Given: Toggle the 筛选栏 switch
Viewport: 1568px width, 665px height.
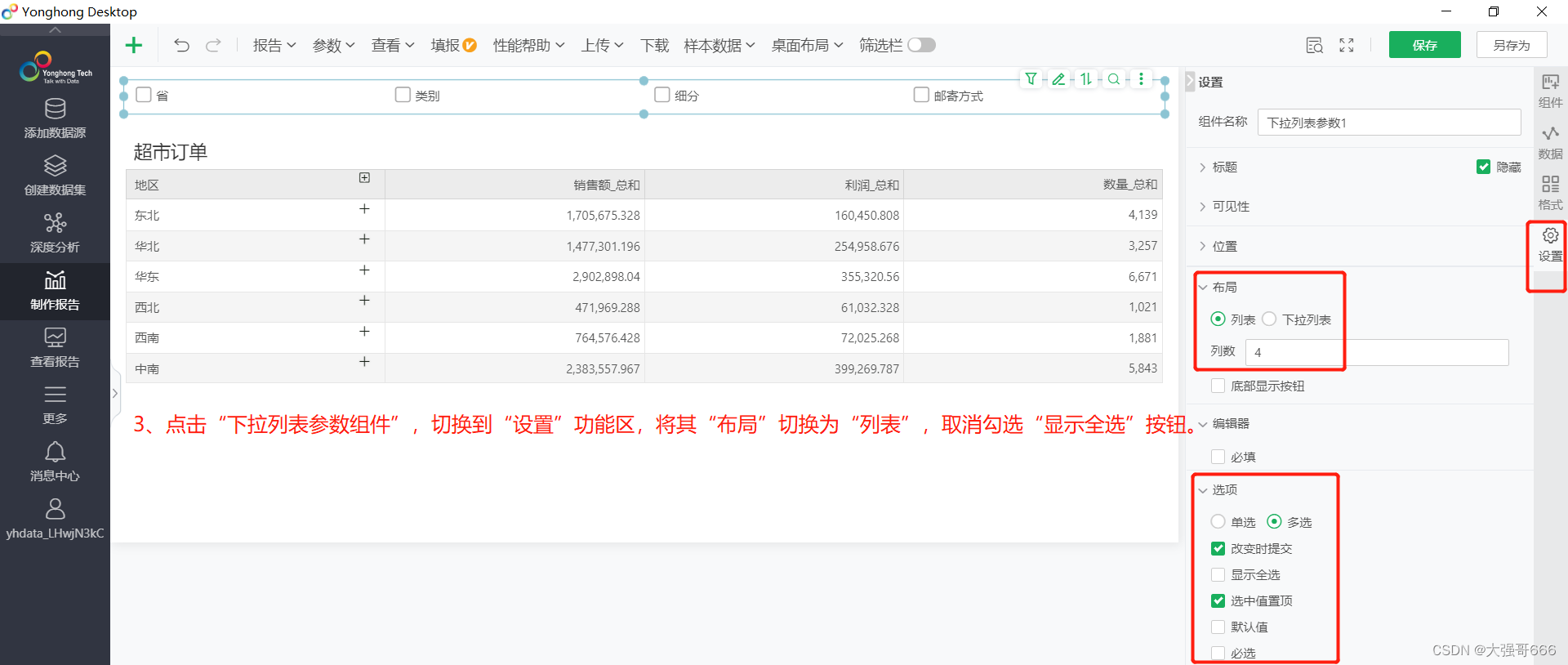Looking at the screenshot, I should click(921, 45).
